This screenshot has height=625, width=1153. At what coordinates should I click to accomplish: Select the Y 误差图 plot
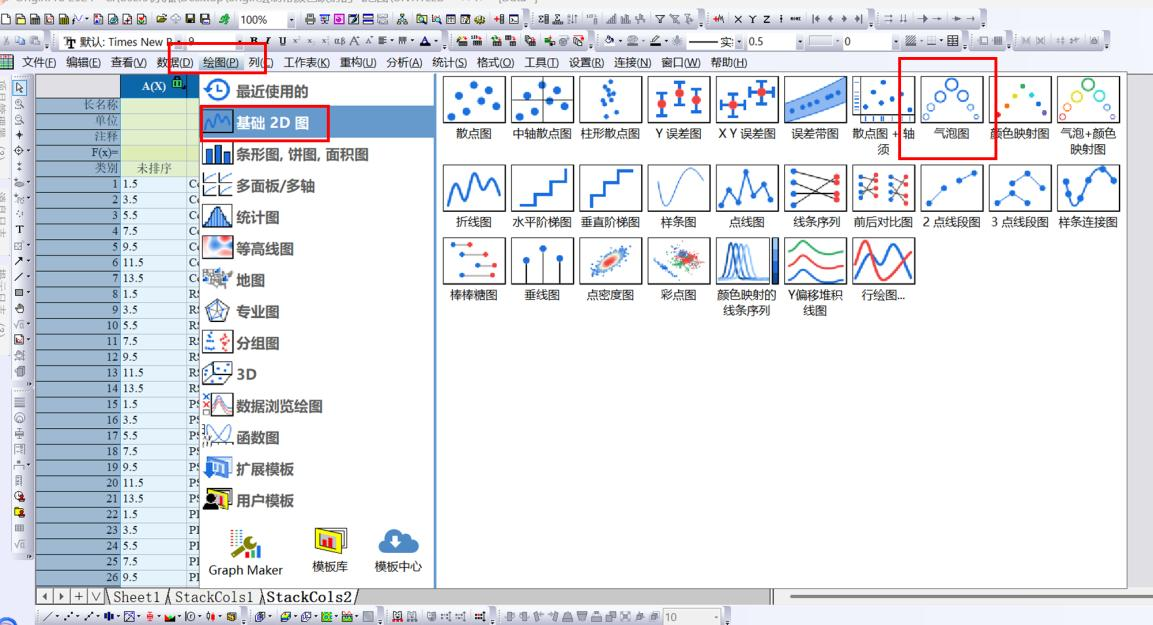click(679, 100)
